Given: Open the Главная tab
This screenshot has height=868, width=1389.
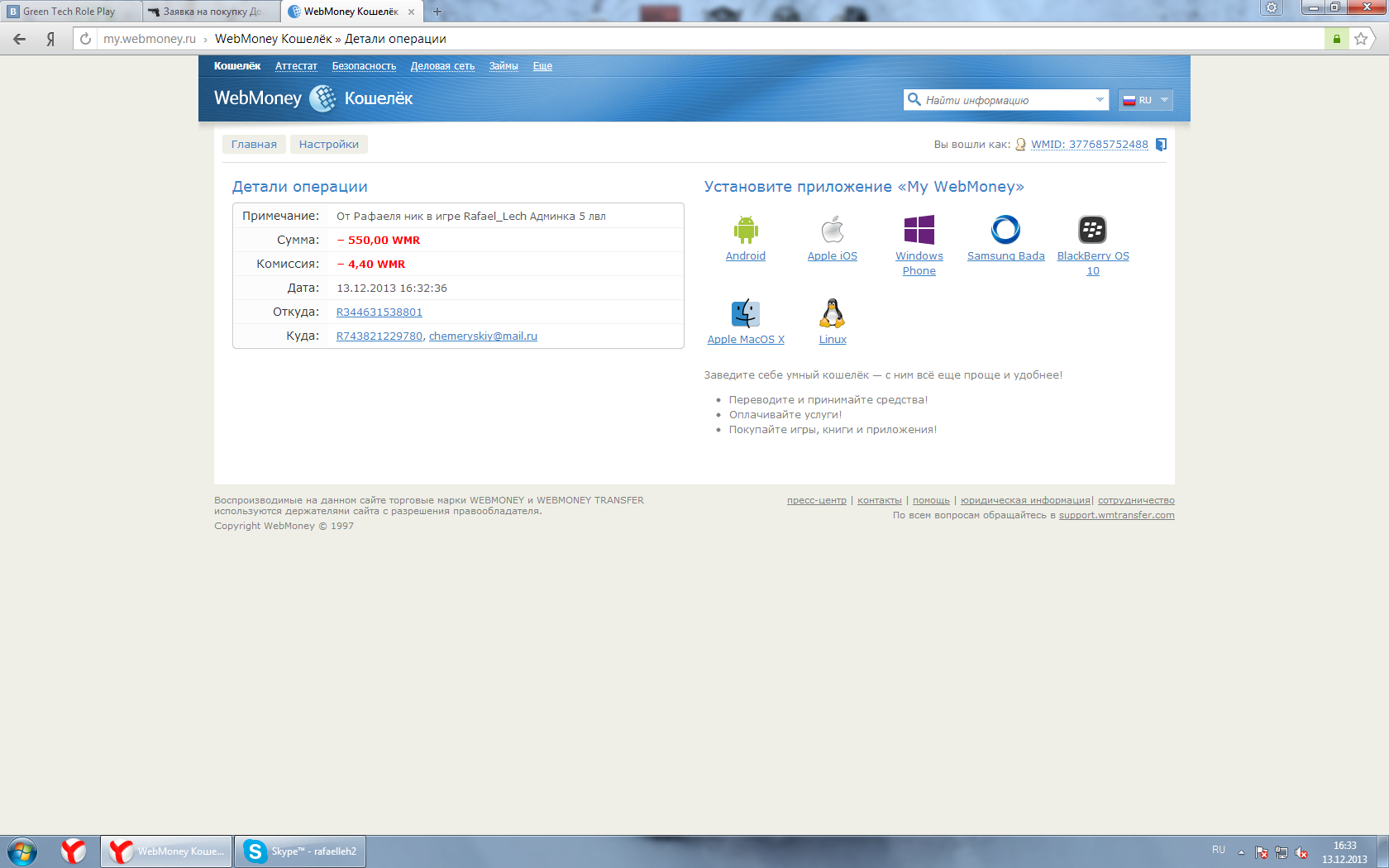Looking at the screenshot, I should click(x=254, y=145).
